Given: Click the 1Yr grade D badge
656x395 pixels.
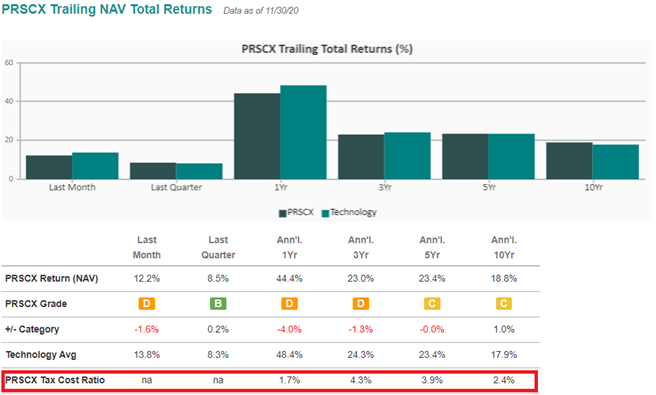Looking at the screenshot, I should [290, 304].
